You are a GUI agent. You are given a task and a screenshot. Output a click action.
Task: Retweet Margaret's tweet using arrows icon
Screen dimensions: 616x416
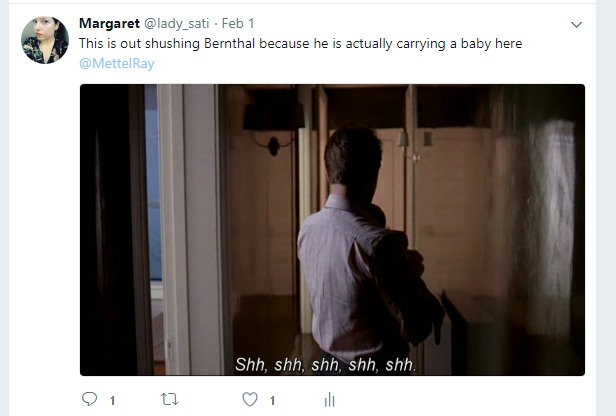point(170,400)
